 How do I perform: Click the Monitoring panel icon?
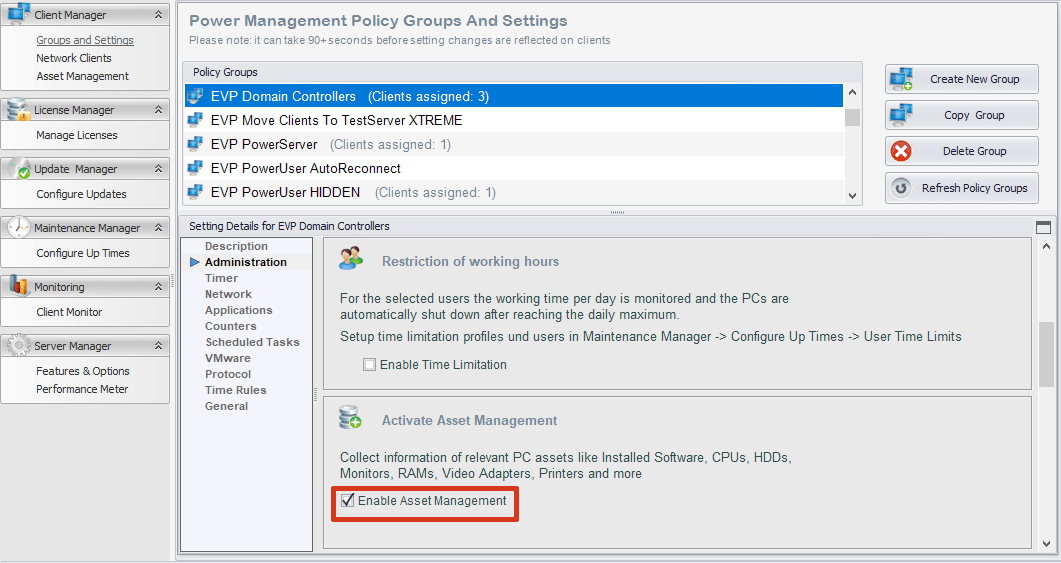pyautogui.click(x=18, y=287)
